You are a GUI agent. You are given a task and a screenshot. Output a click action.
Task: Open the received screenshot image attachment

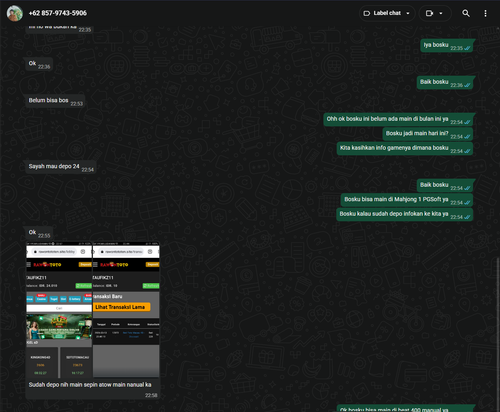(x=93, y=309)
